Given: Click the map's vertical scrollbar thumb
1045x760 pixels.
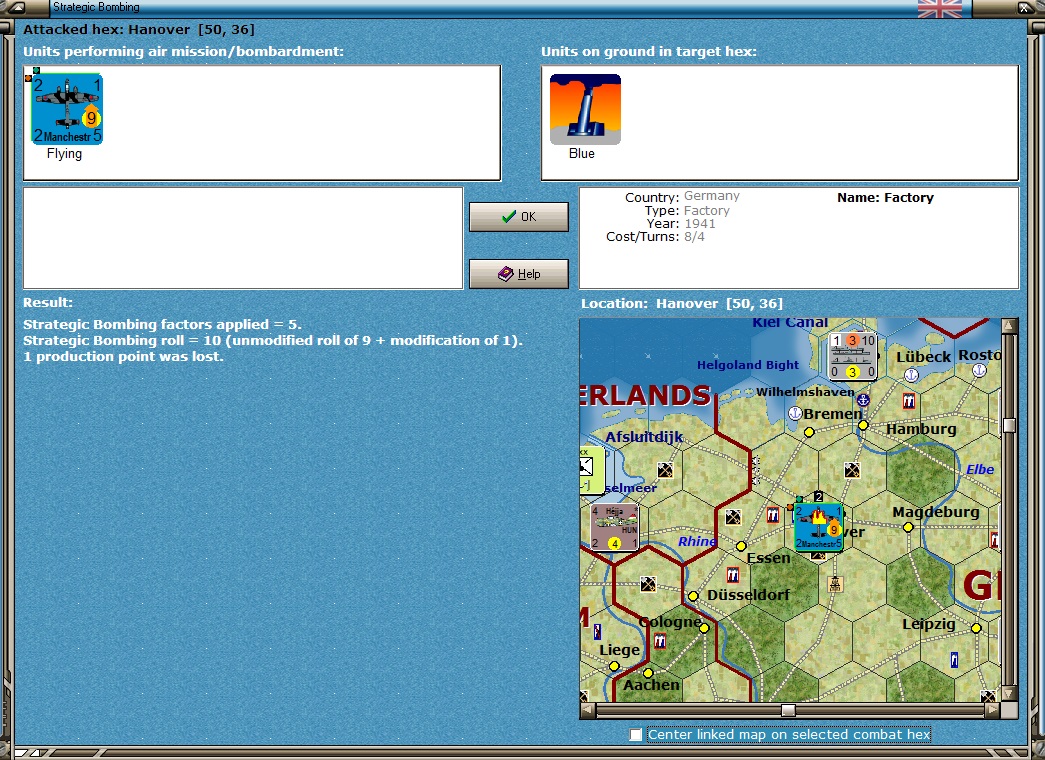Looking at the screenshot, I should [x=1009, y=425].
